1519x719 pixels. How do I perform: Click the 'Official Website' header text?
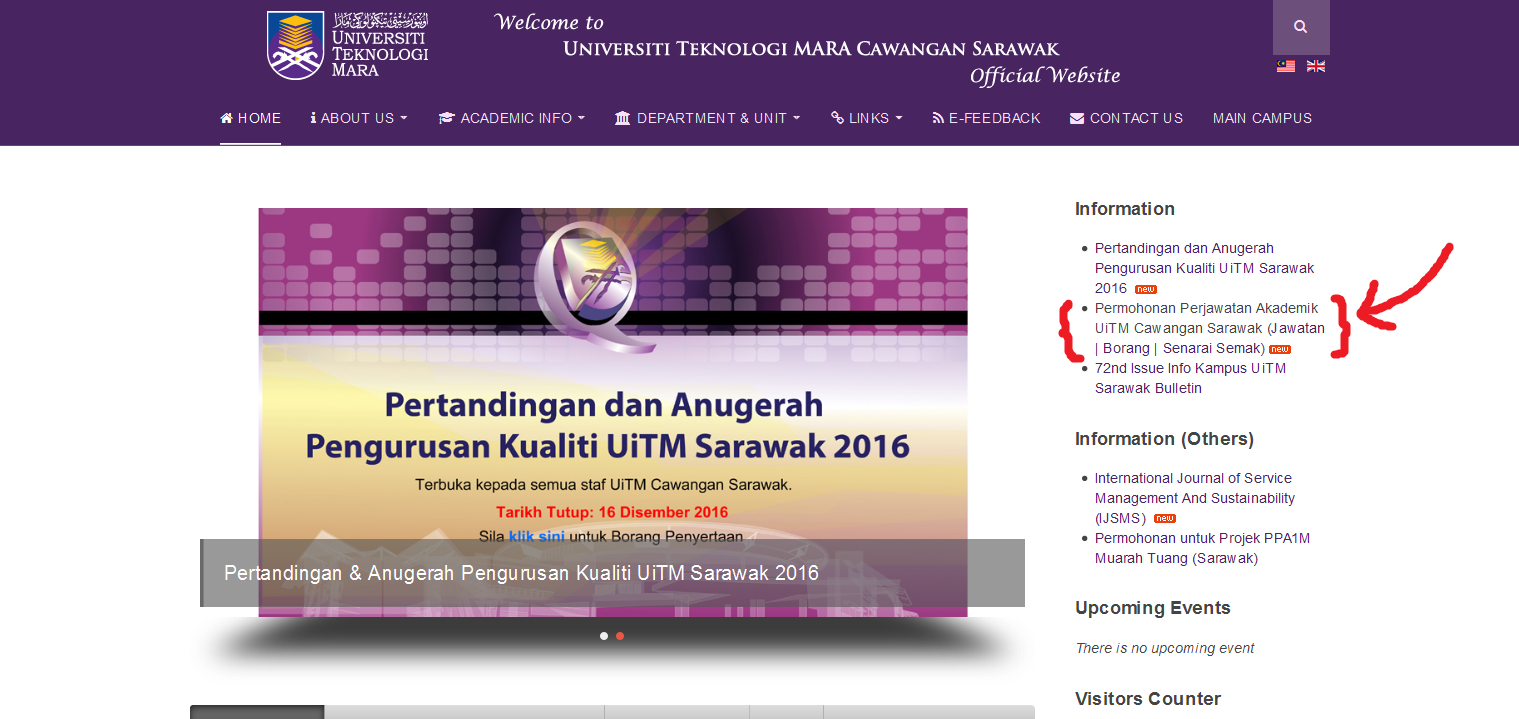coord(1045,76)
